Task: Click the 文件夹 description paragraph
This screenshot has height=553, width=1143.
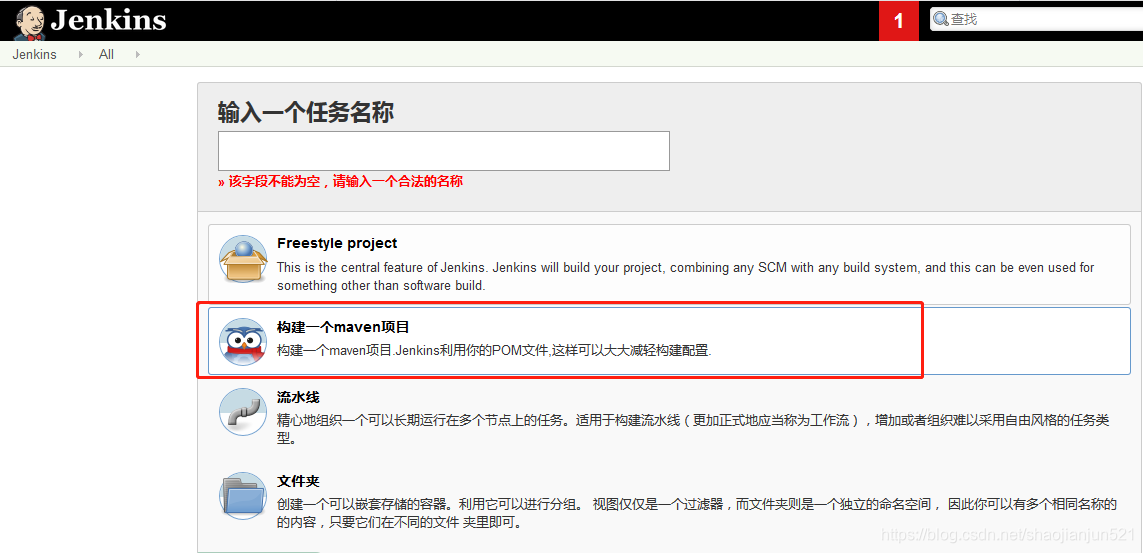Action: [698, 514]
